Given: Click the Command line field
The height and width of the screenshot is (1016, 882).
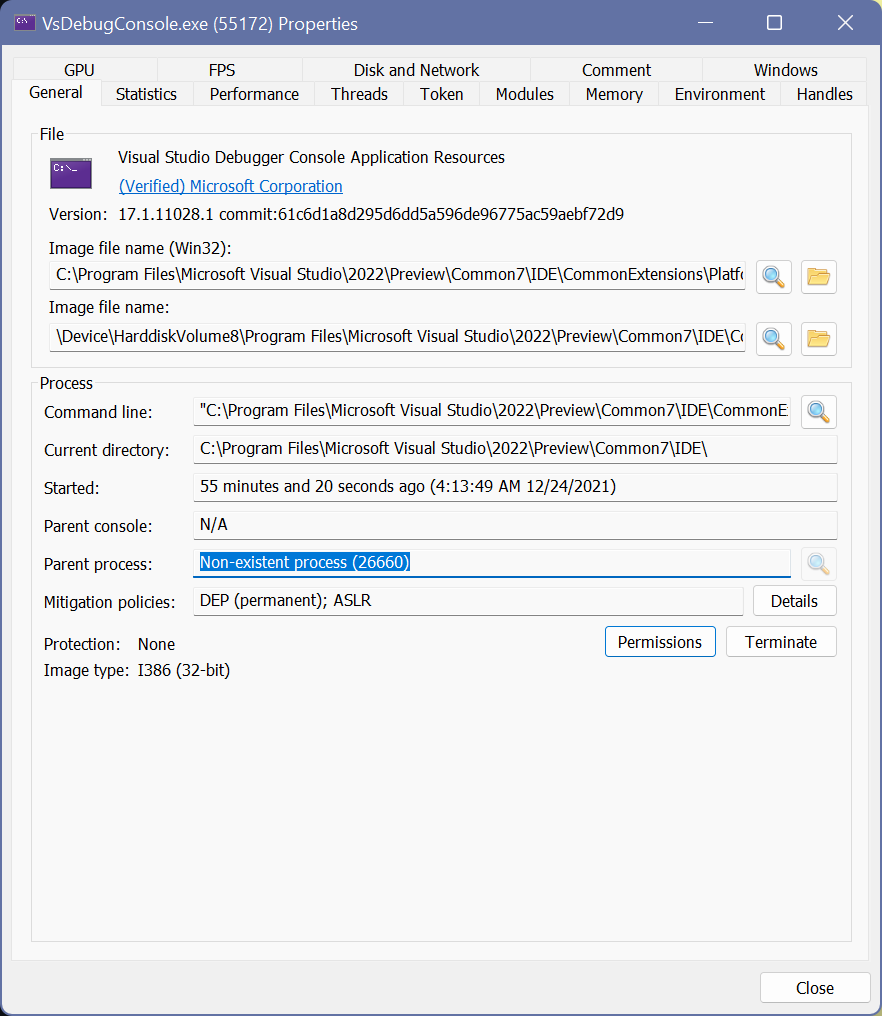Looking at the screenshot, I should click(x=492, y=411).
